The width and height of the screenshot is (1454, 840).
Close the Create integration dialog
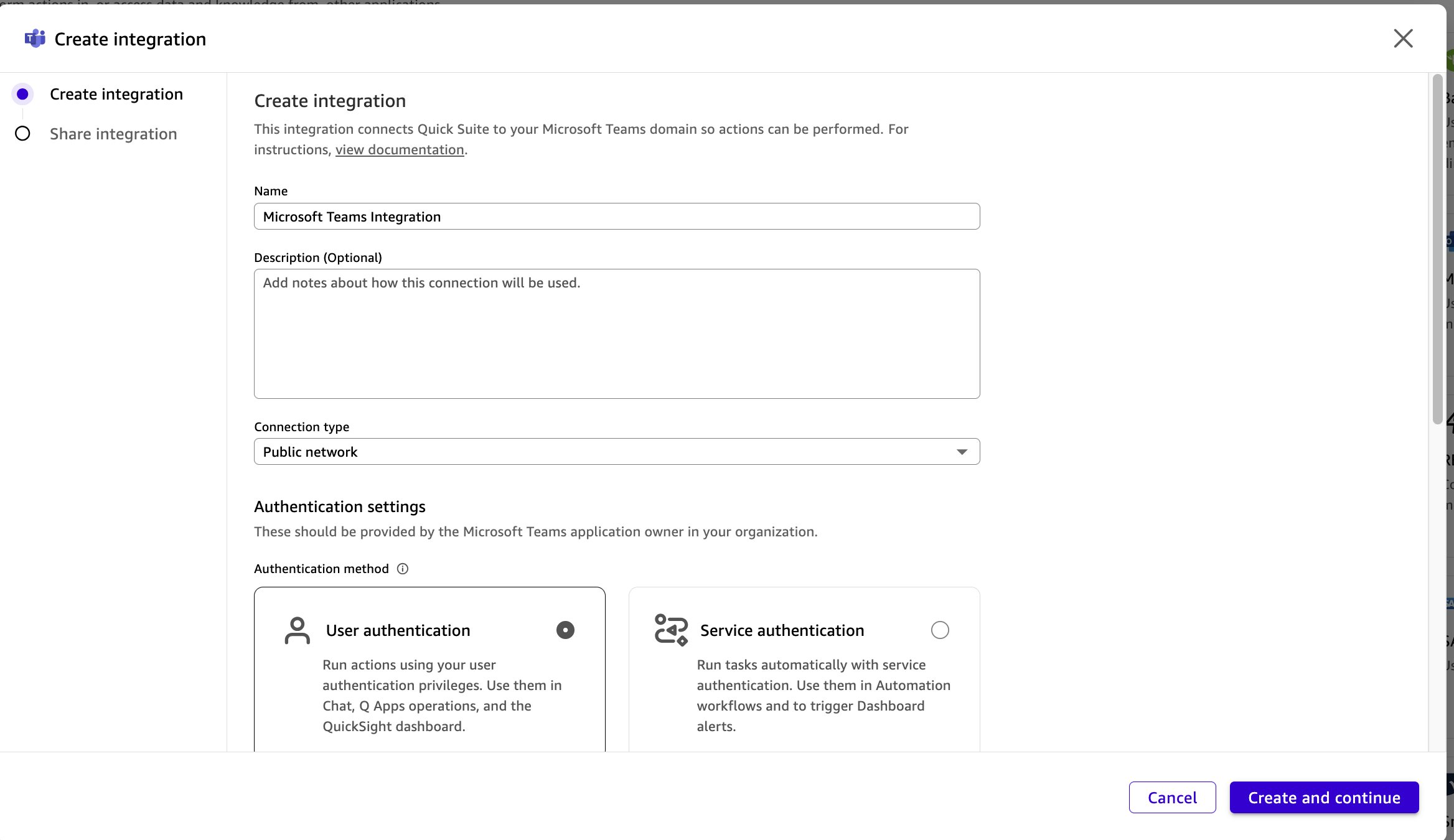1403,39
